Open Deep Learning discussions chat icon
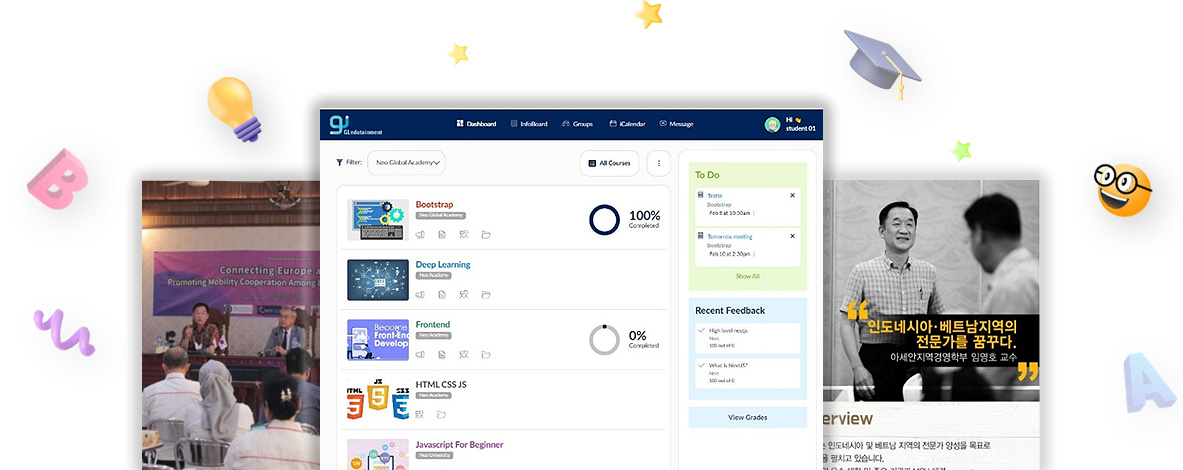Screen dimensions: 1183x470 click(464, 294)
